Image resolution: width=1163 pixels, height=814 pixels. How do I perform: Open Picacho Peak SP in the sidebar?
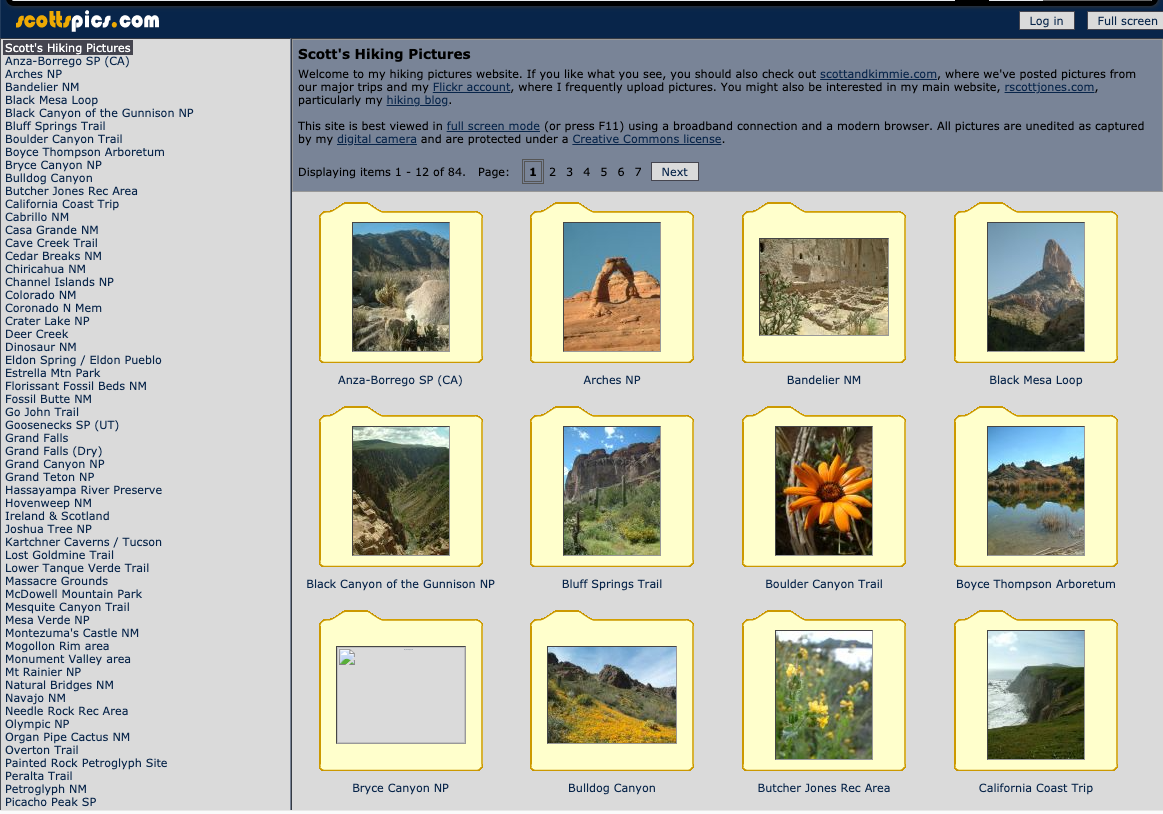[x=50, y=802]
